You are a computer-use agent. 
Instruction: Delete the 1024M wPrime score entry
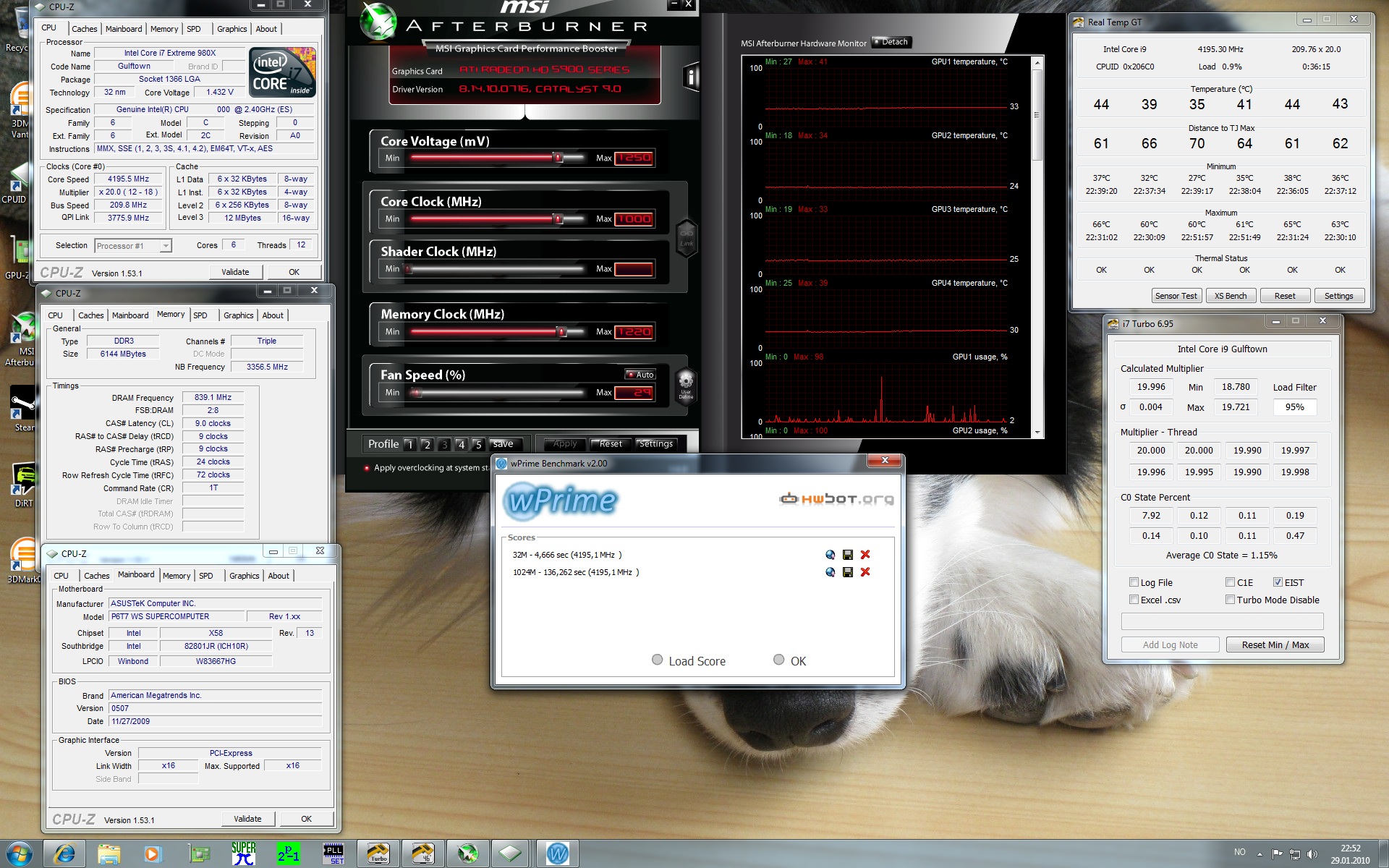click(865, 572)
